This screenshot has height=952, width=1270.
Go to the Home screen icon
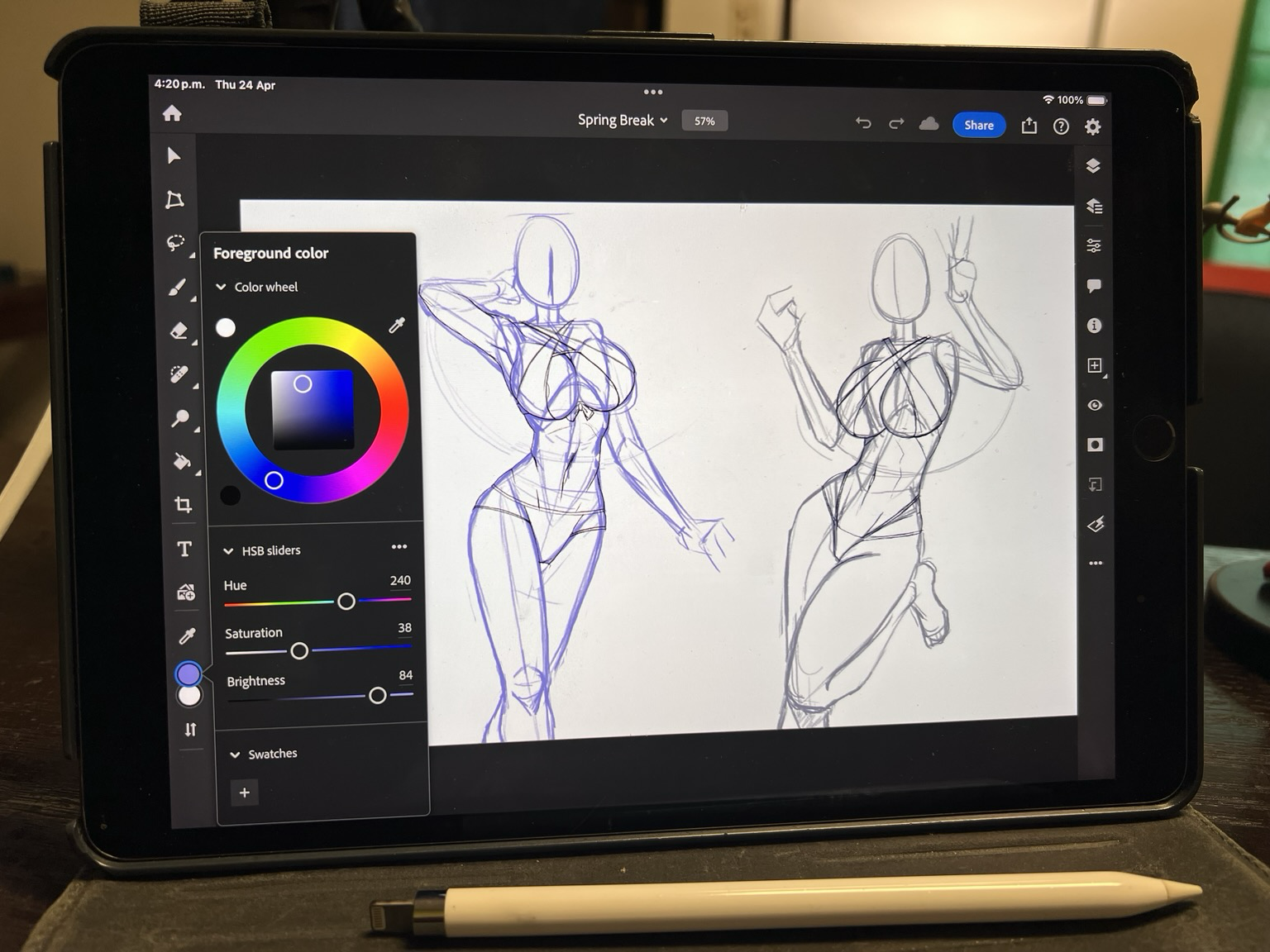(x=172, y=113)
